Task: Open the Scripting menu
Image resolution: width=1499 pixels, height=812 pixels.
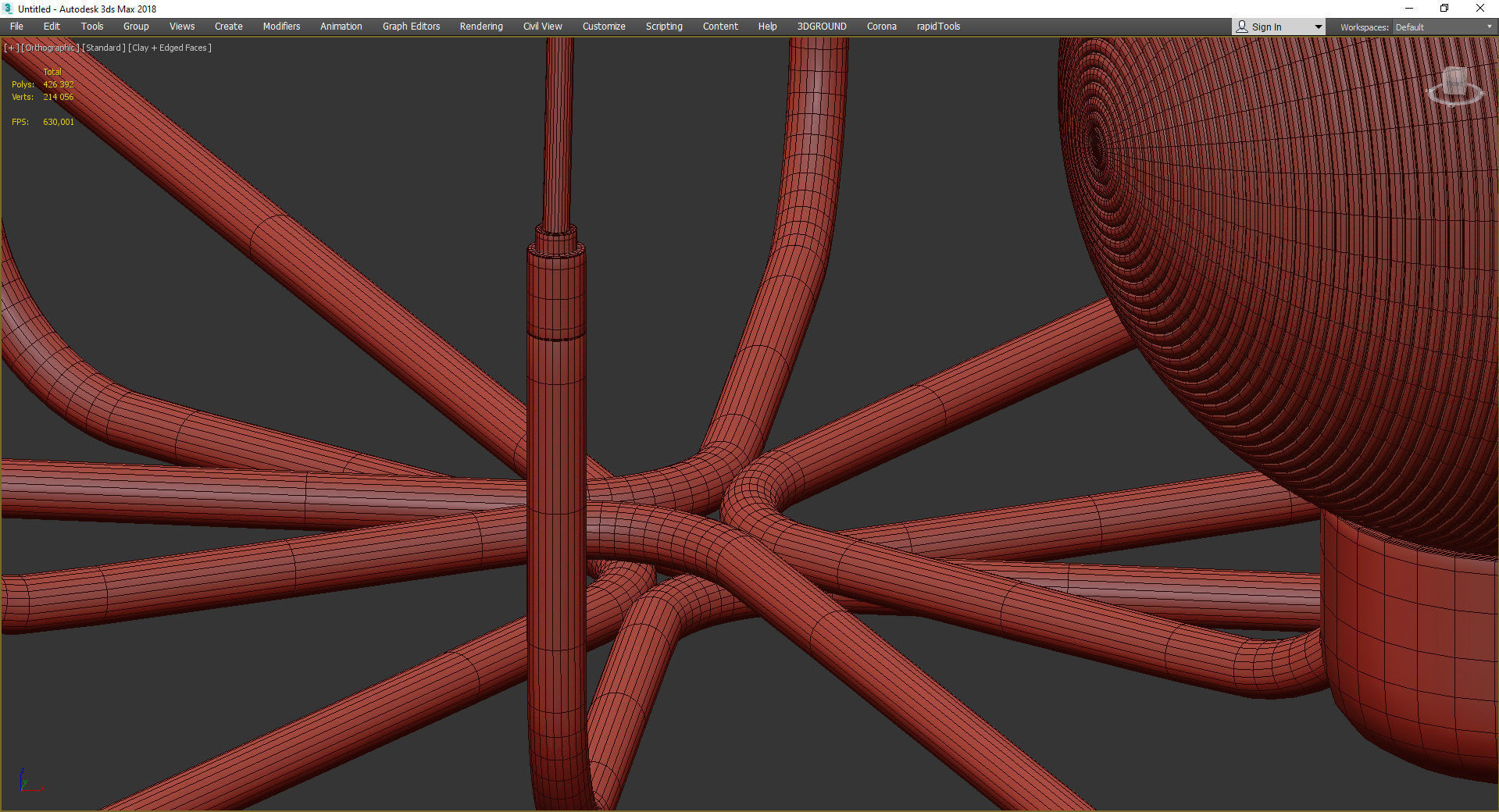Action: pos(664,27)
